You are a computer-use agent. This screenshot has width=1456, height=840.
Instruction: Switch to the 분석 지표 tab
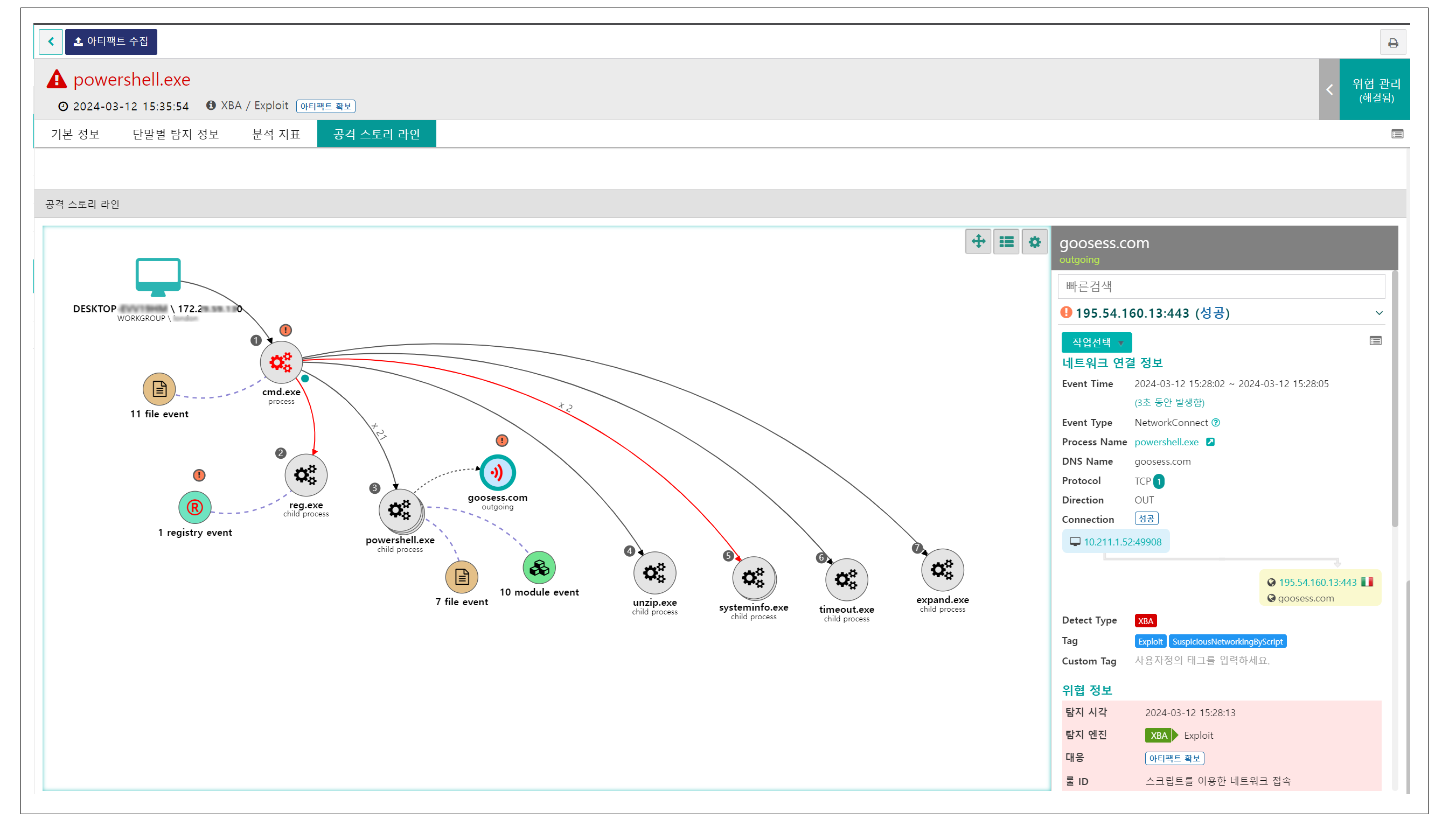pos(276,134)
